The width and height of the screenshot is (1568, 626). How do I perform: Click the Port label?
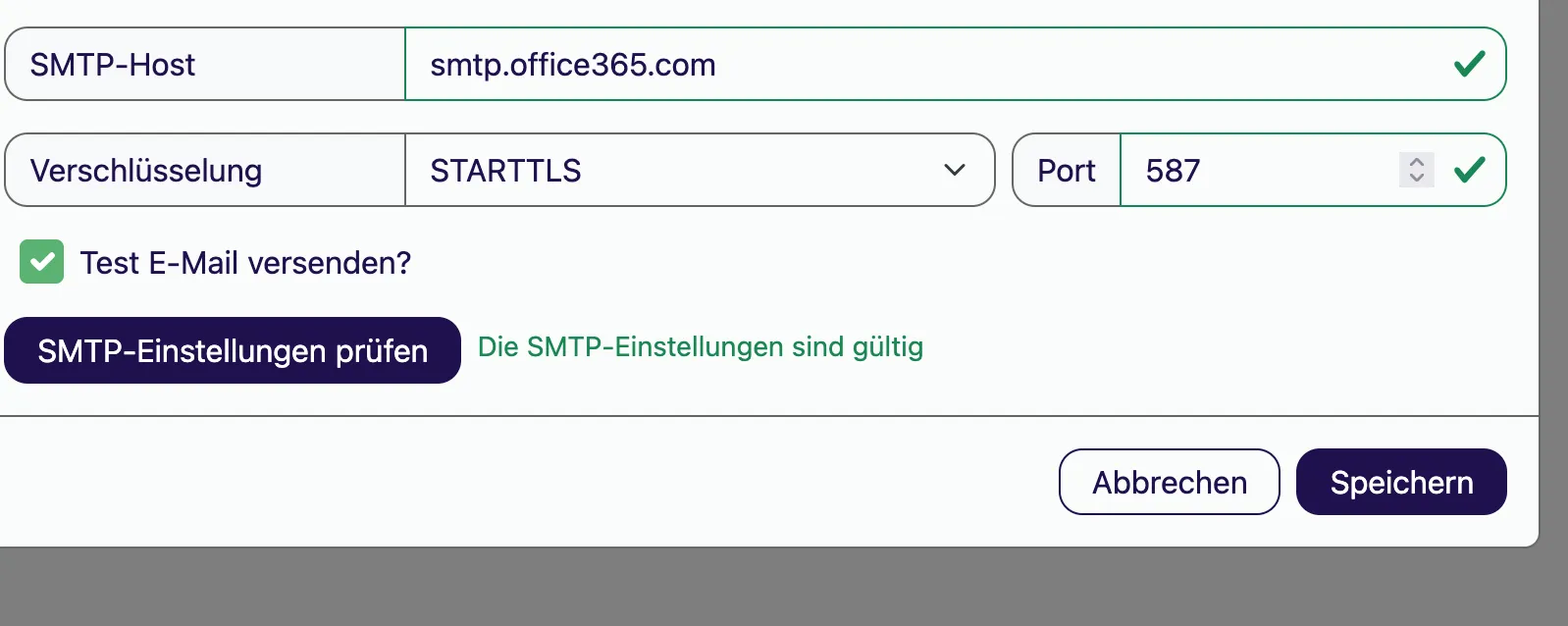click(x=1066, y=171)
